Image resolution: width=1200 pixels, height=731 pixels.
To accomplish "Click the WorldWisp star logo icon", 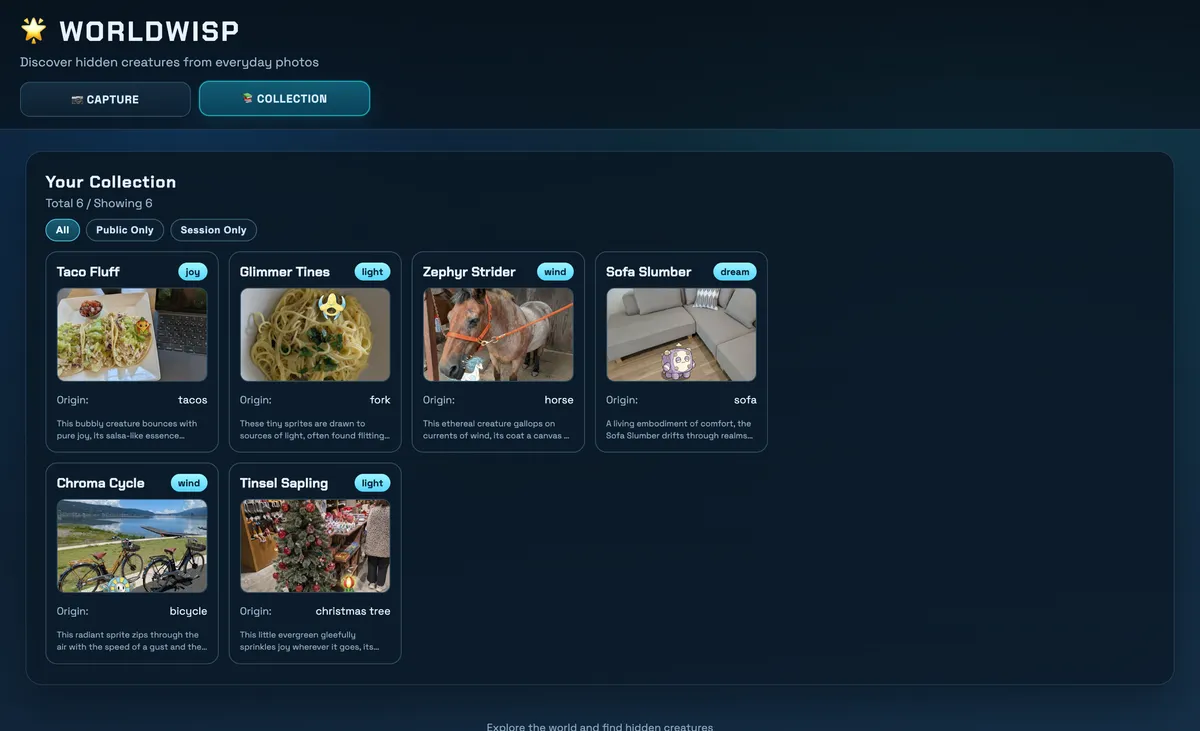I will 33,29.
